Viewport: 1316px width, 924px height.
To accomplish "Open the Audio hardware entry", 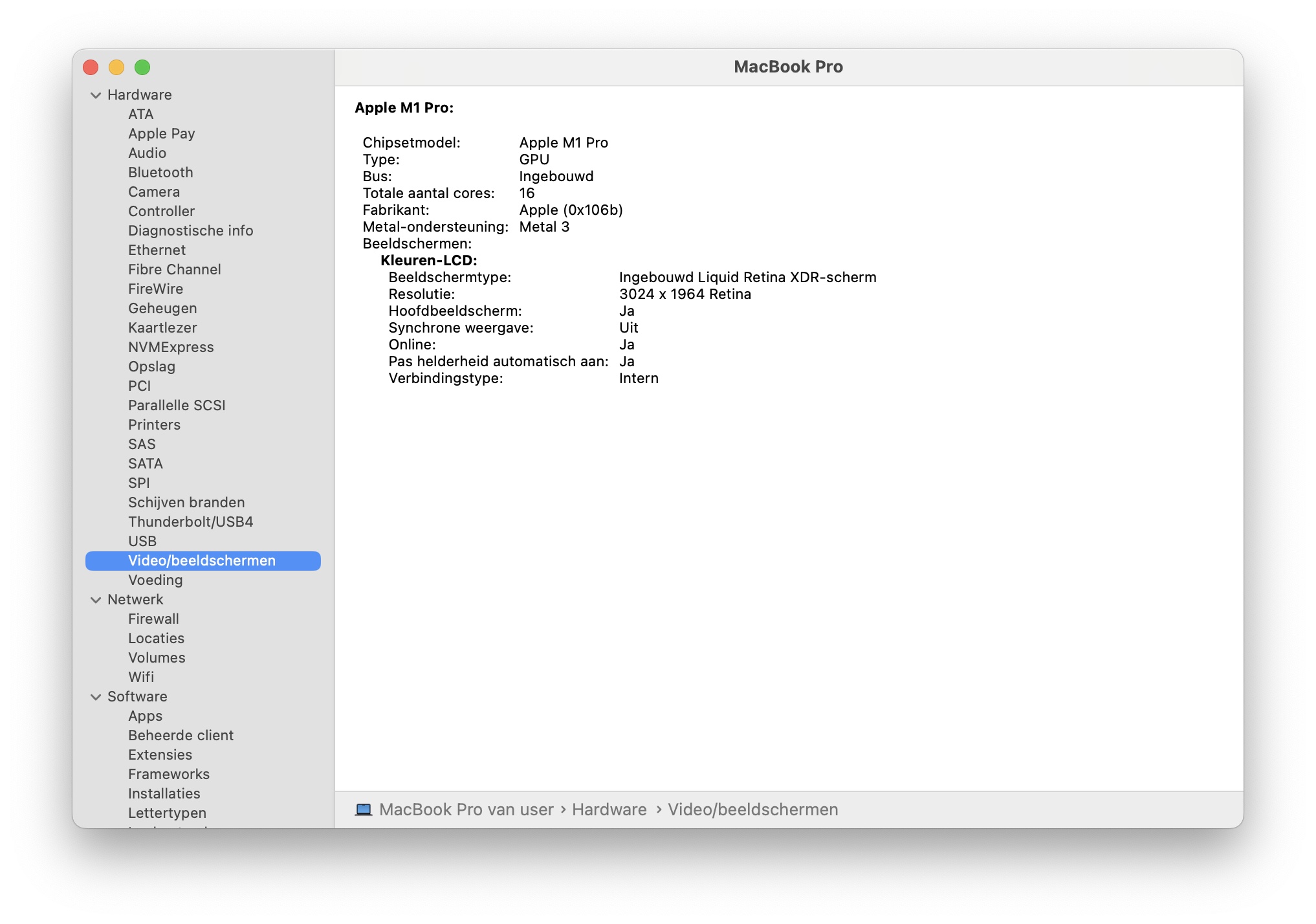I will click(147, 153).
